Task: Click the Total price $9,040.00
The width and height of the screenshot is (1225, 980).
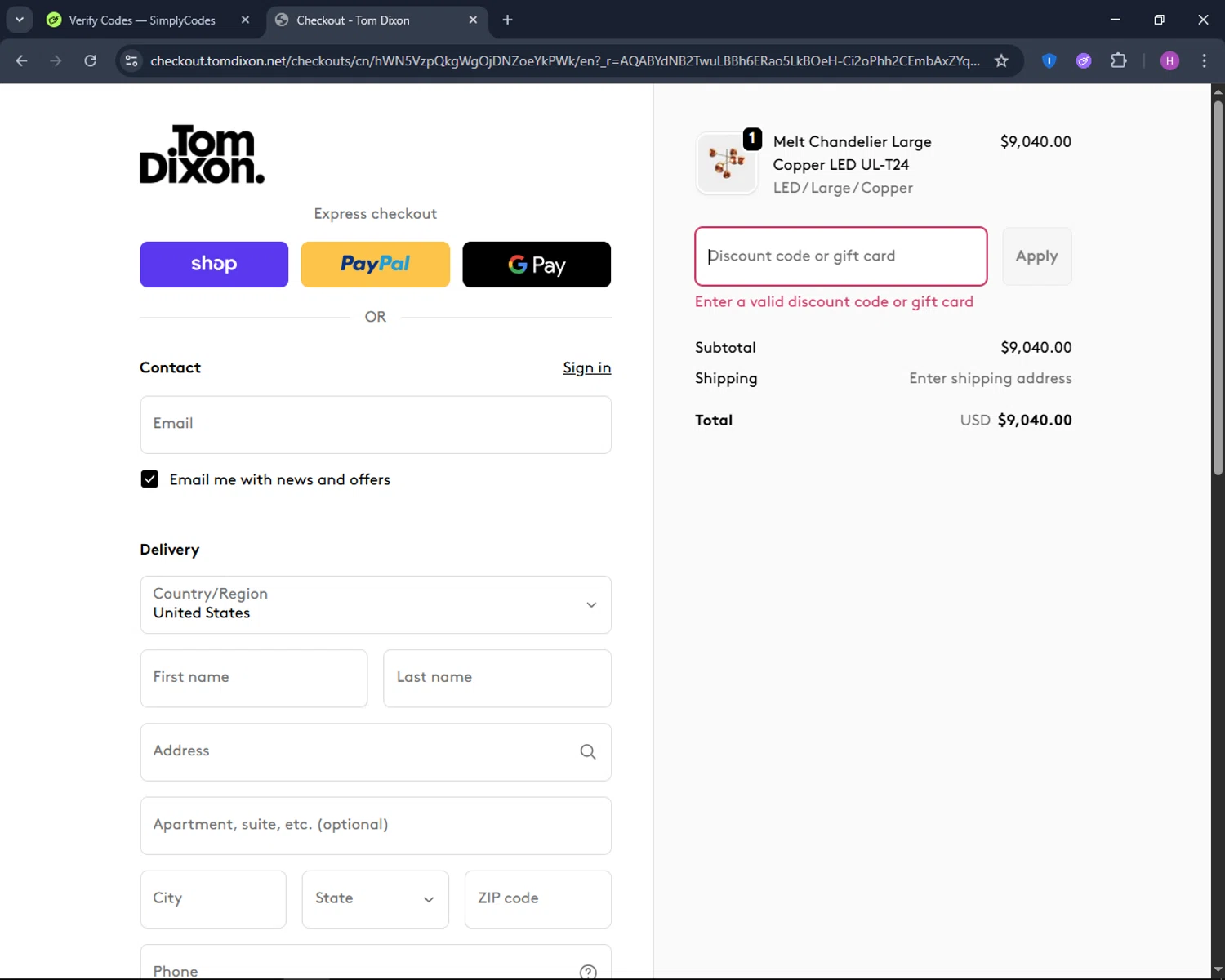Action: [x=1035, y=420]
